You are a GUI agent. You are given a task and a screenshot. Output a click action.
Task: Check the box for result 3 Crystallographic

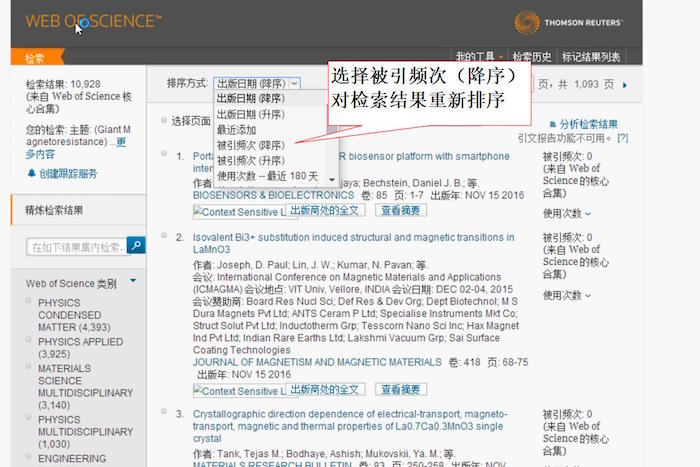click(164, 411)
